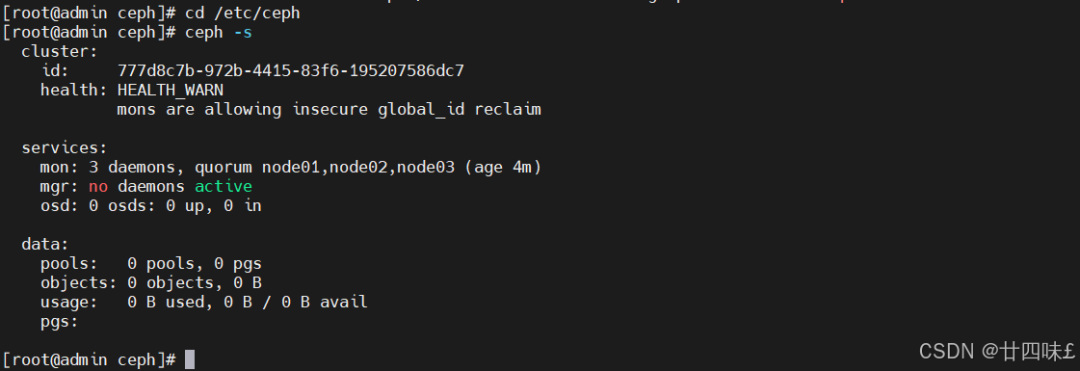Click the HEALTH_WARN status text
Screen dimensions: 1080x371
pyautogui.click(x=170, y=90)
